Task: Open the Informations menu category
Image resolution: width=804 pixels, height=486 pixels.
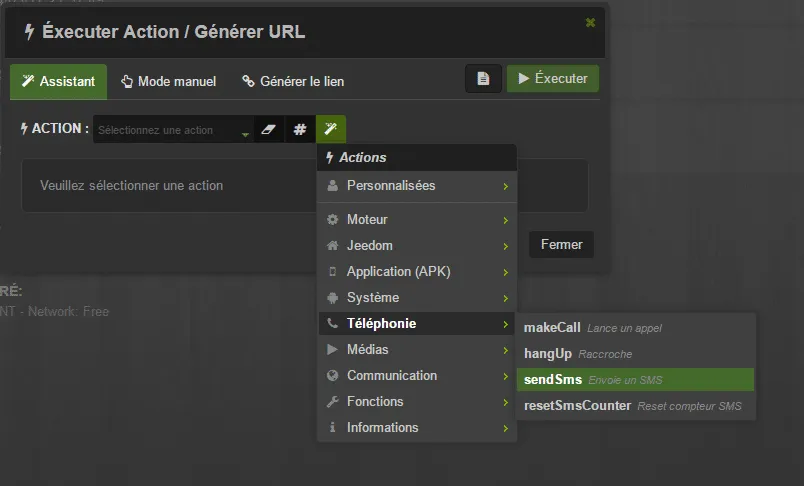Action: [x=416, y=428]
